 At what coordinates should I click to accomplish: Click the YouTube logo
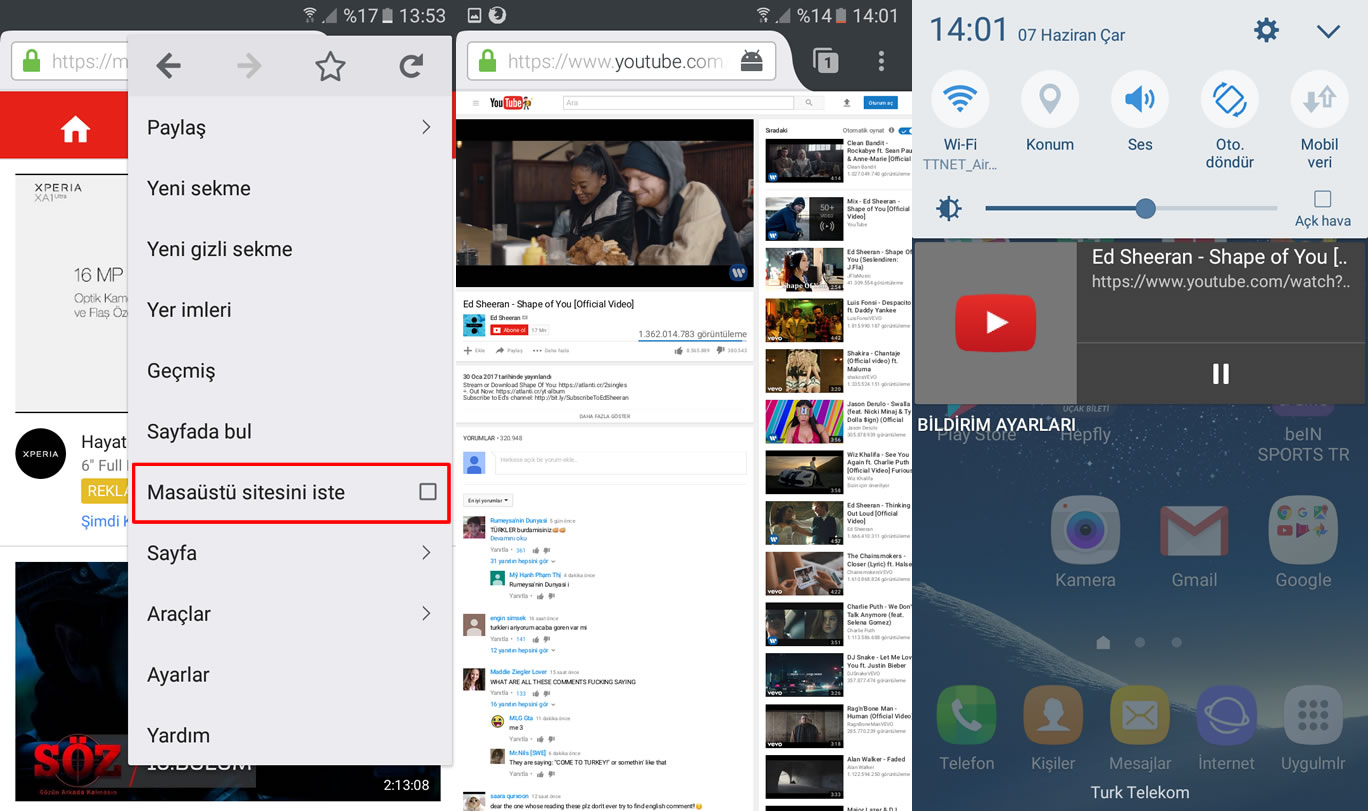coord(510,103)
